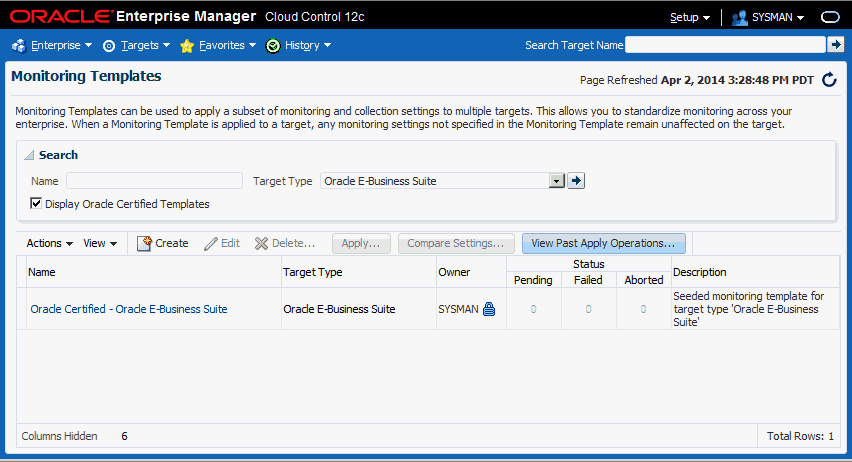Open the Setup menu
The image size is (852, 462).
690,17
